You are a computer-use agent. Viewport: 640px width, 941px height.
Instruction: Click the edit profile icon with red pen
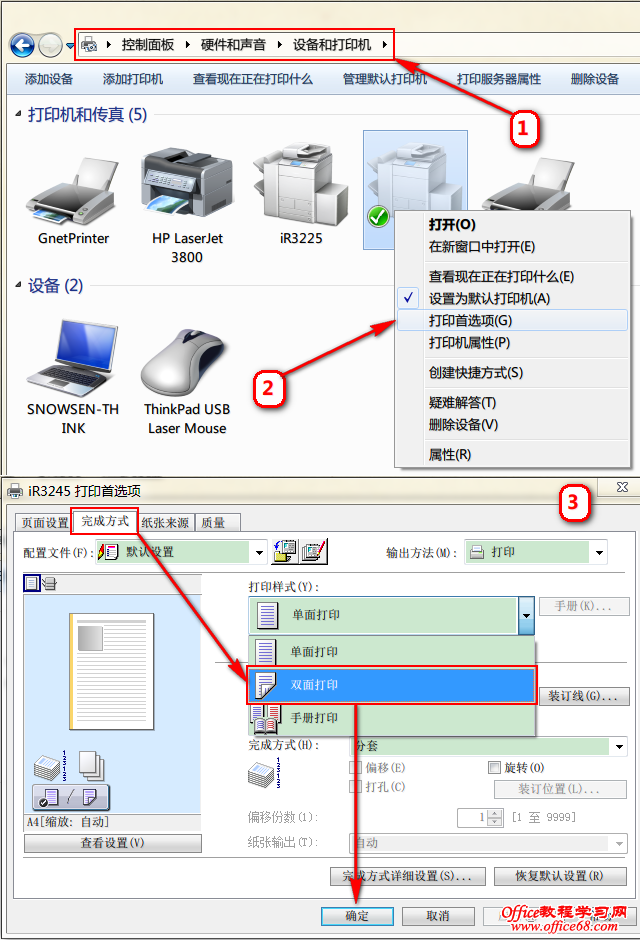pyautogui.click(x=314, y=551)
